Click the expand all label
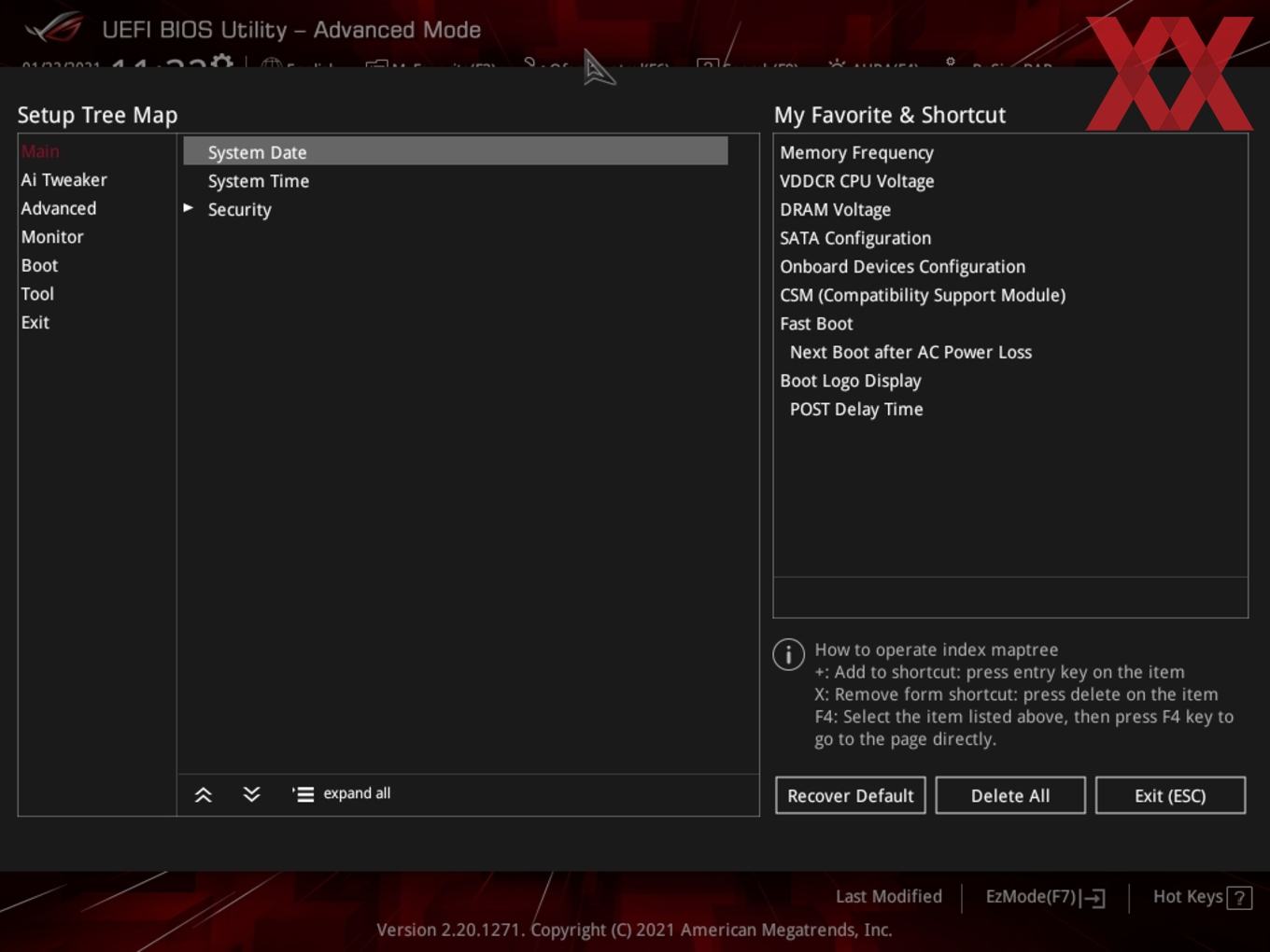1270x952 pixels. [357, 793]
